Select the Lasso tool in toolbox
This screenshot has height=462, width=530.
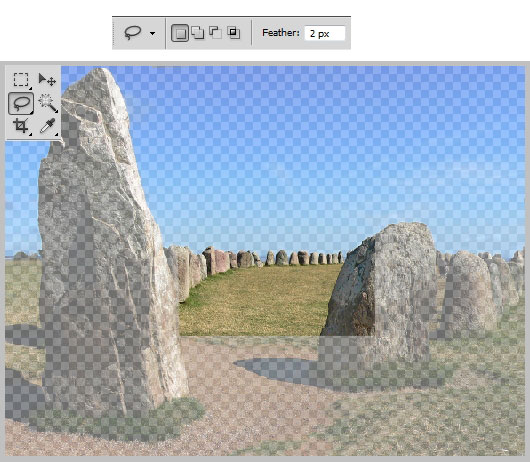[x=21, y=103]
